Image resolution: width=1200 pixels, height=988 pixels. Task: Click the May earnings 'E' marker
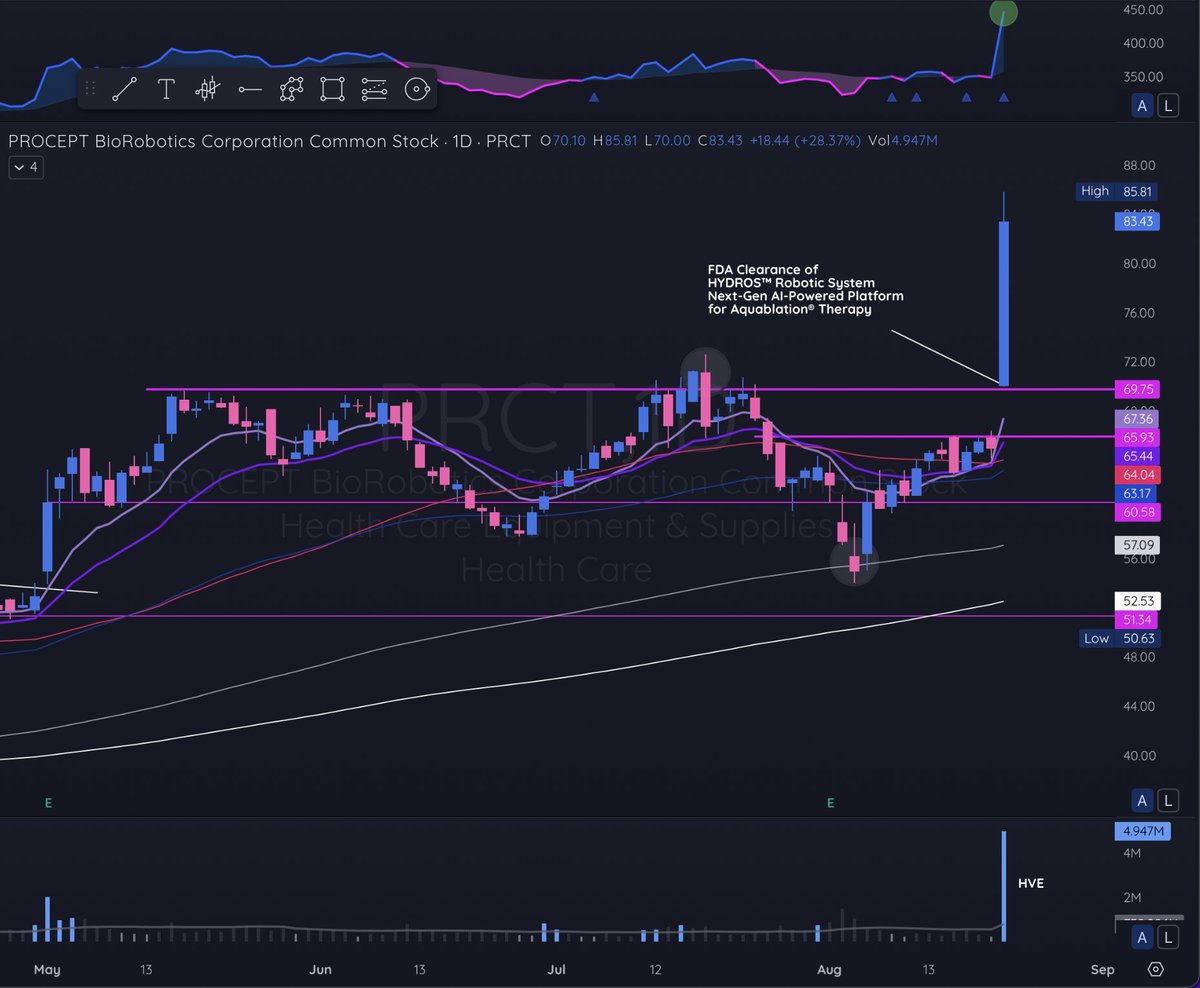(x=47, y=802)
